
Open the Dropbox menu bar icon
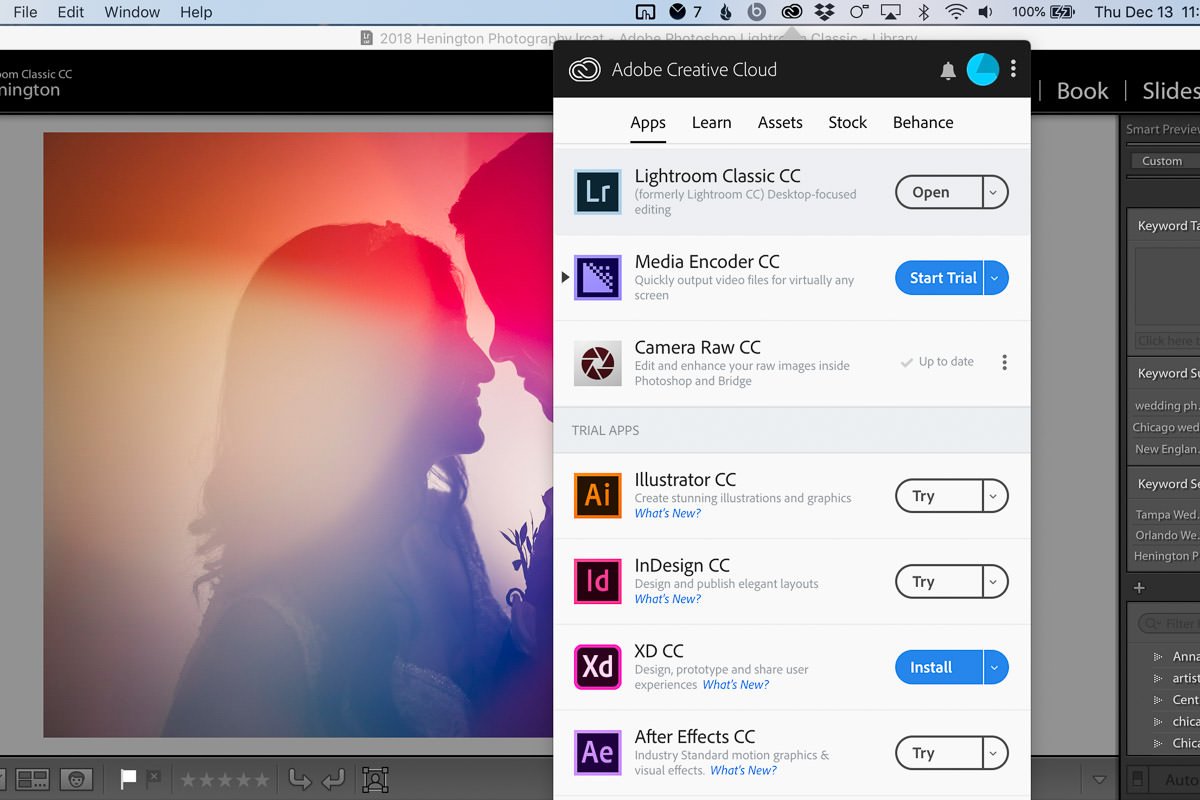click(825, 12)
